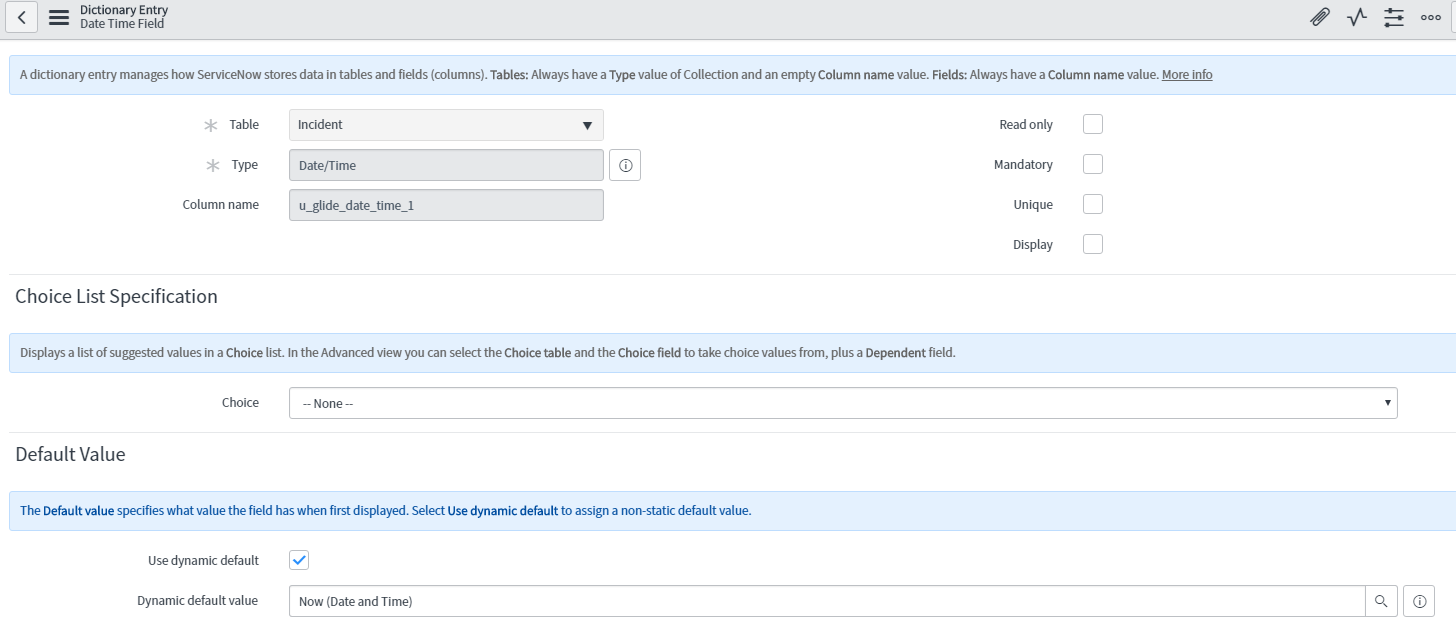Click the Choice List Specification section heading

pos(116,296)
